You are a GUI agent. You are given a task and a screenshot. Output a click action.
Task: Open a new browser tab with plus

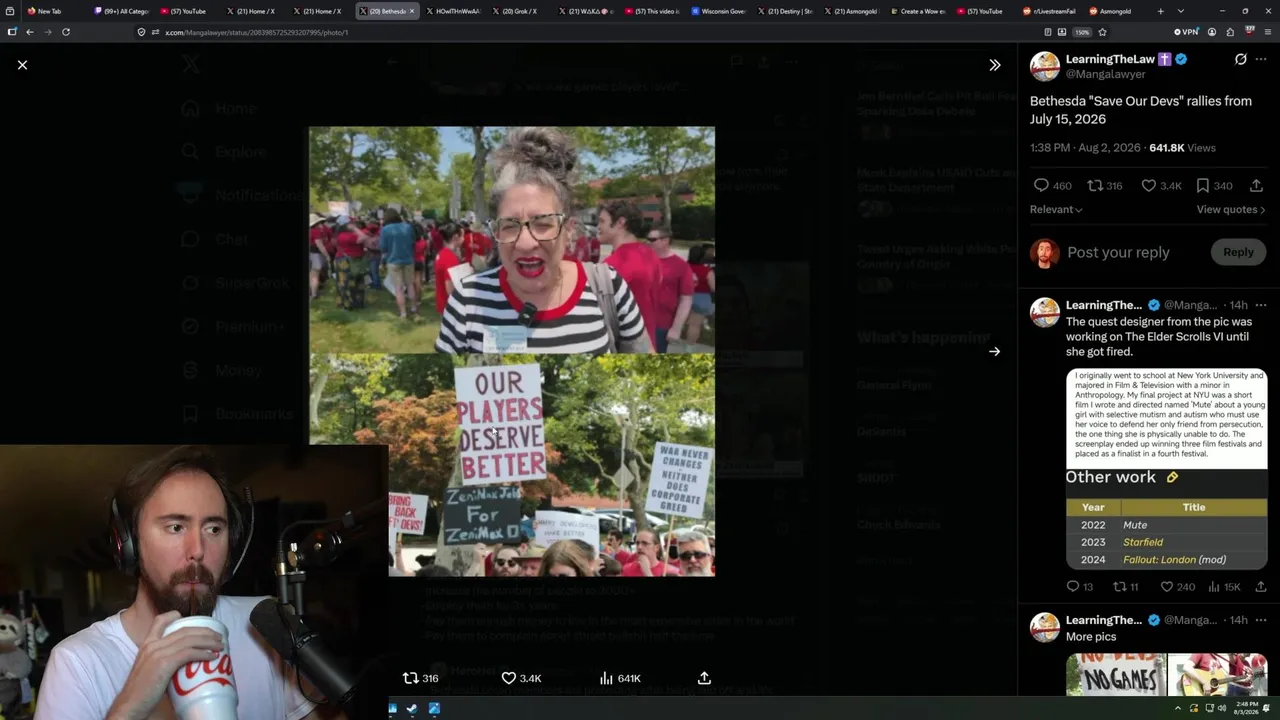tap(1160, 11)
